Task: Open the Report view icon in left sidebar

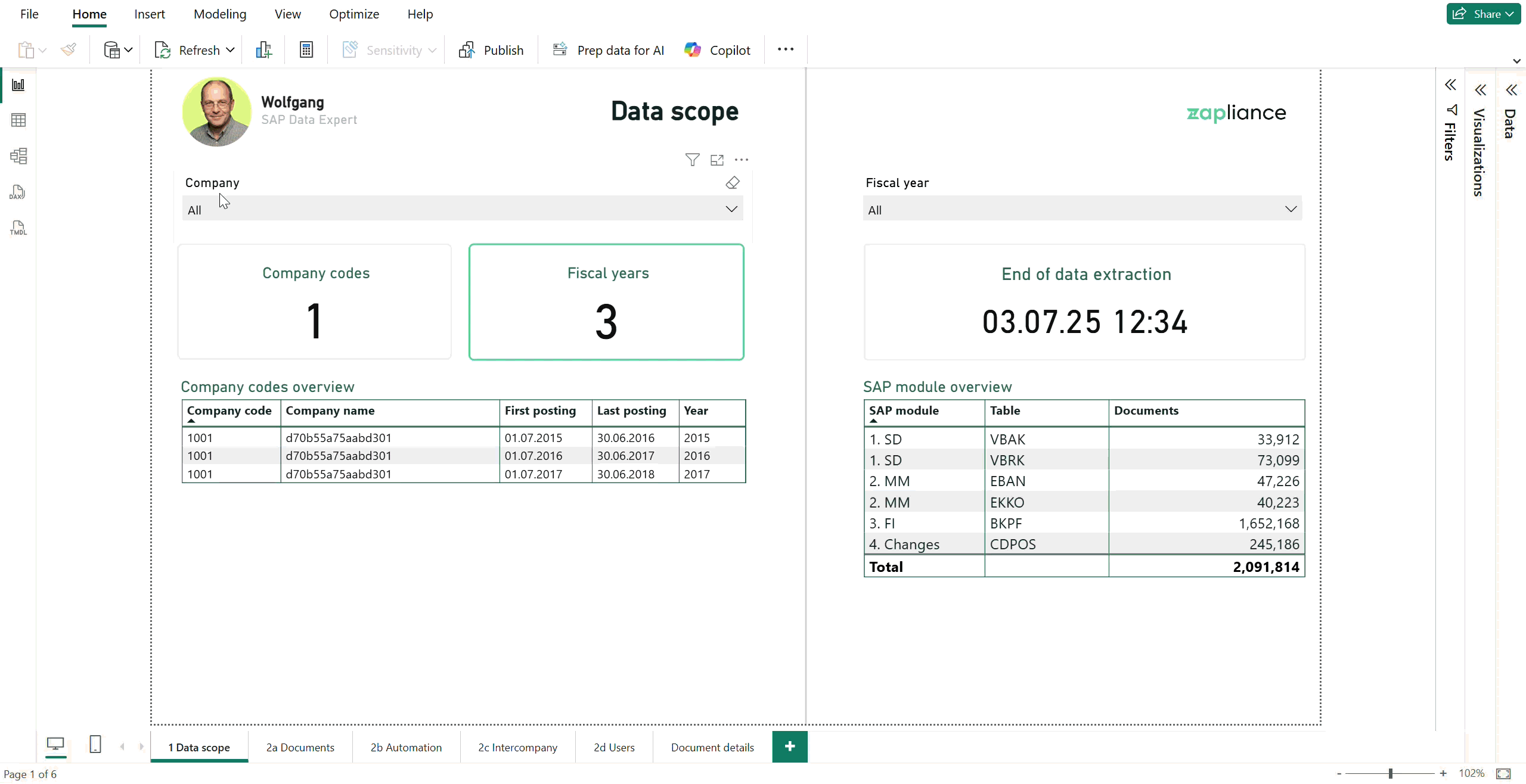Action: [18, 85]
